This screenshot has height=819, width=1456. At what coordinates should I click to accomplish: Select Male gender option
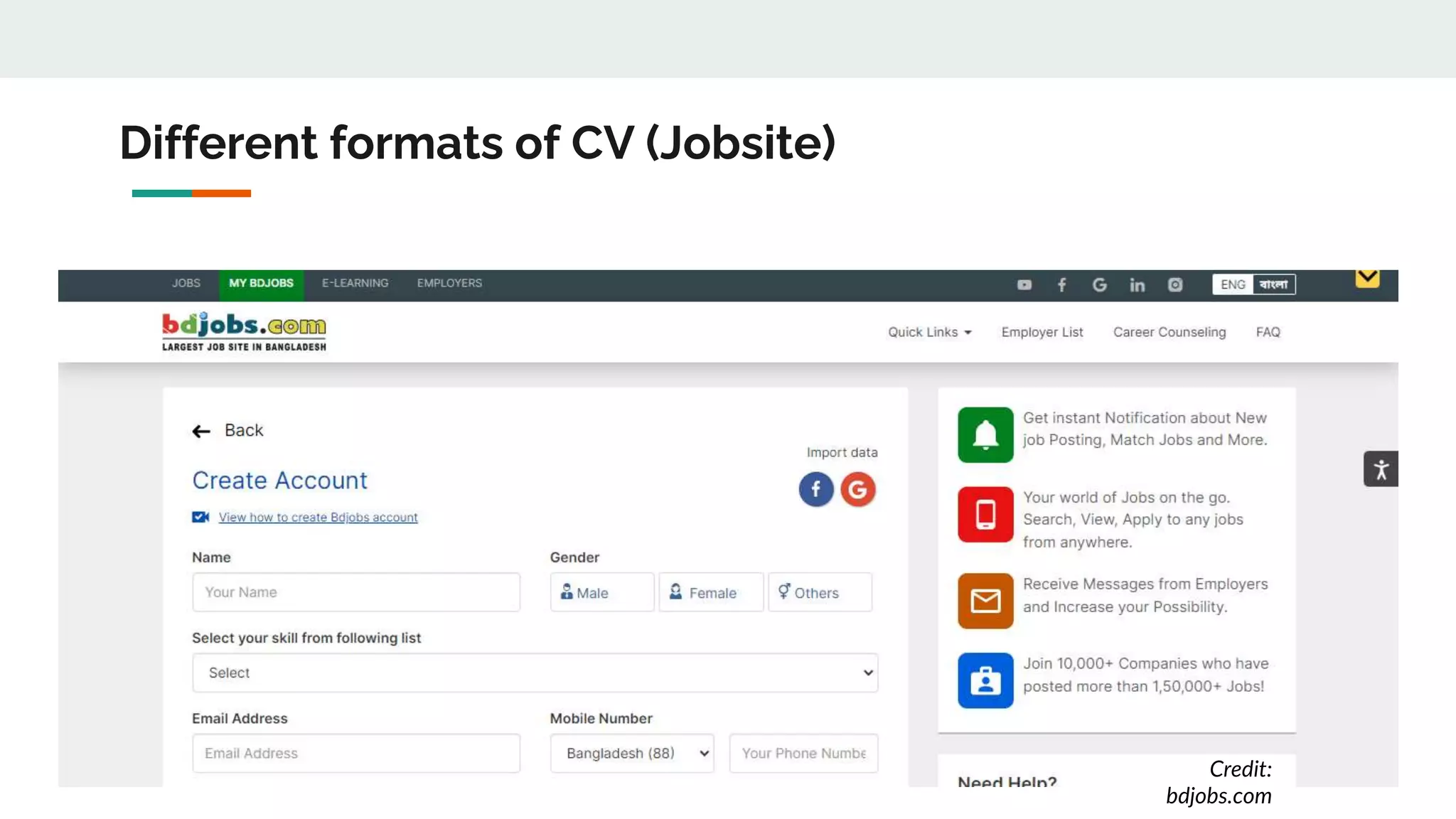pos(601,592)
